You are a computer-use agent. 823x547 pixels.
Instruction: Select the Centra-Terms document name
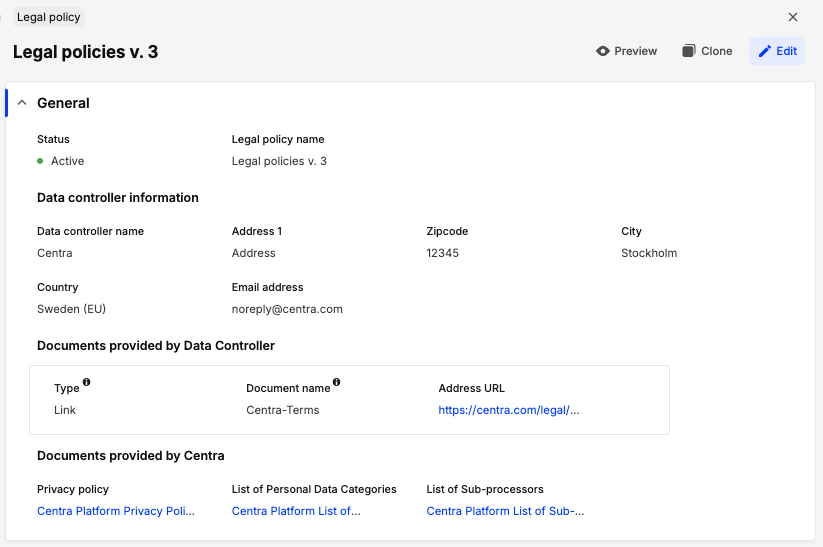click(x=283, y=410)
